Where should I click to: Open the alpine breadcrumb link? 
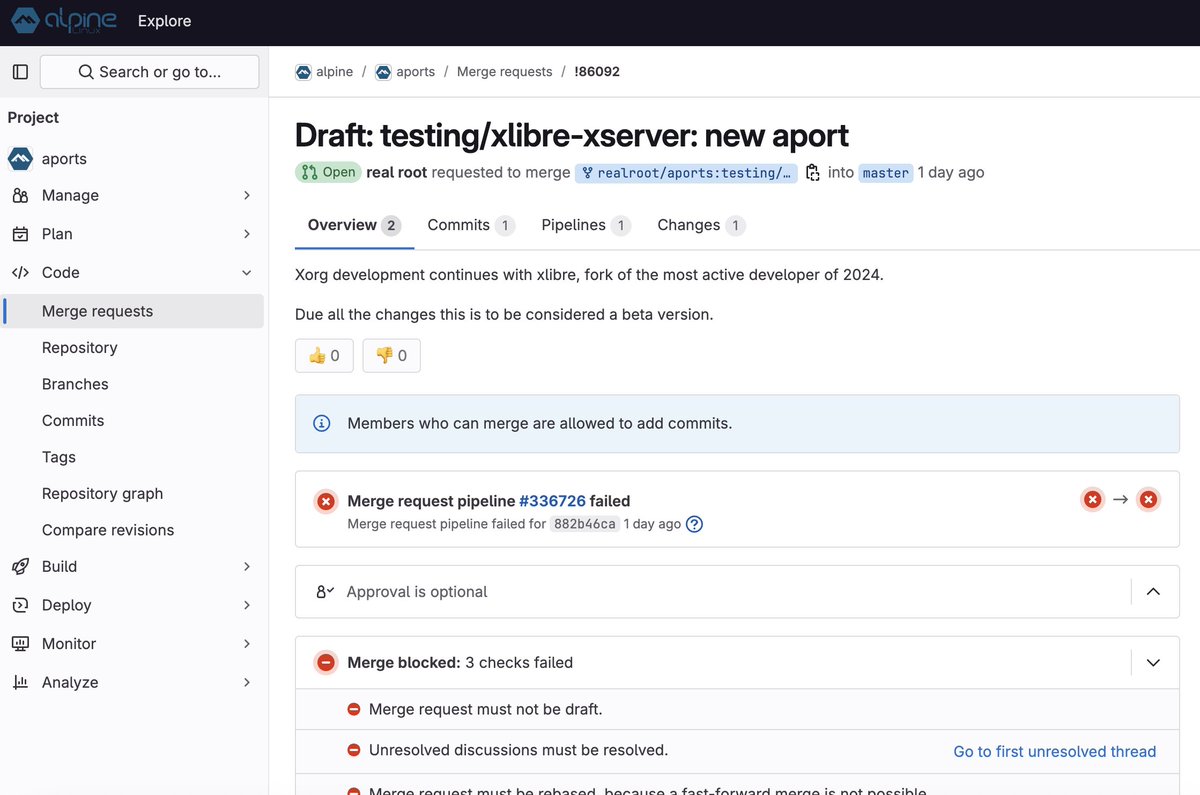tap(334, 72)
